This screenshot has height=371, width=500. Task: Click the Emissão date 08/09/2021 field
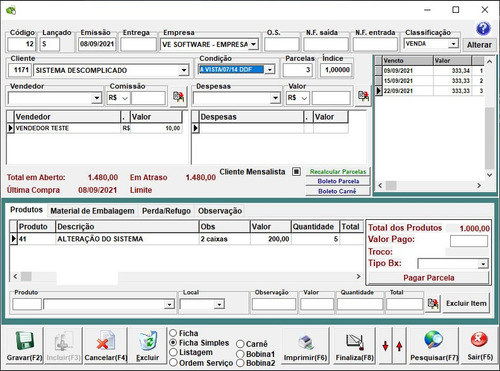pyautogui.click(x=97, y=44)
